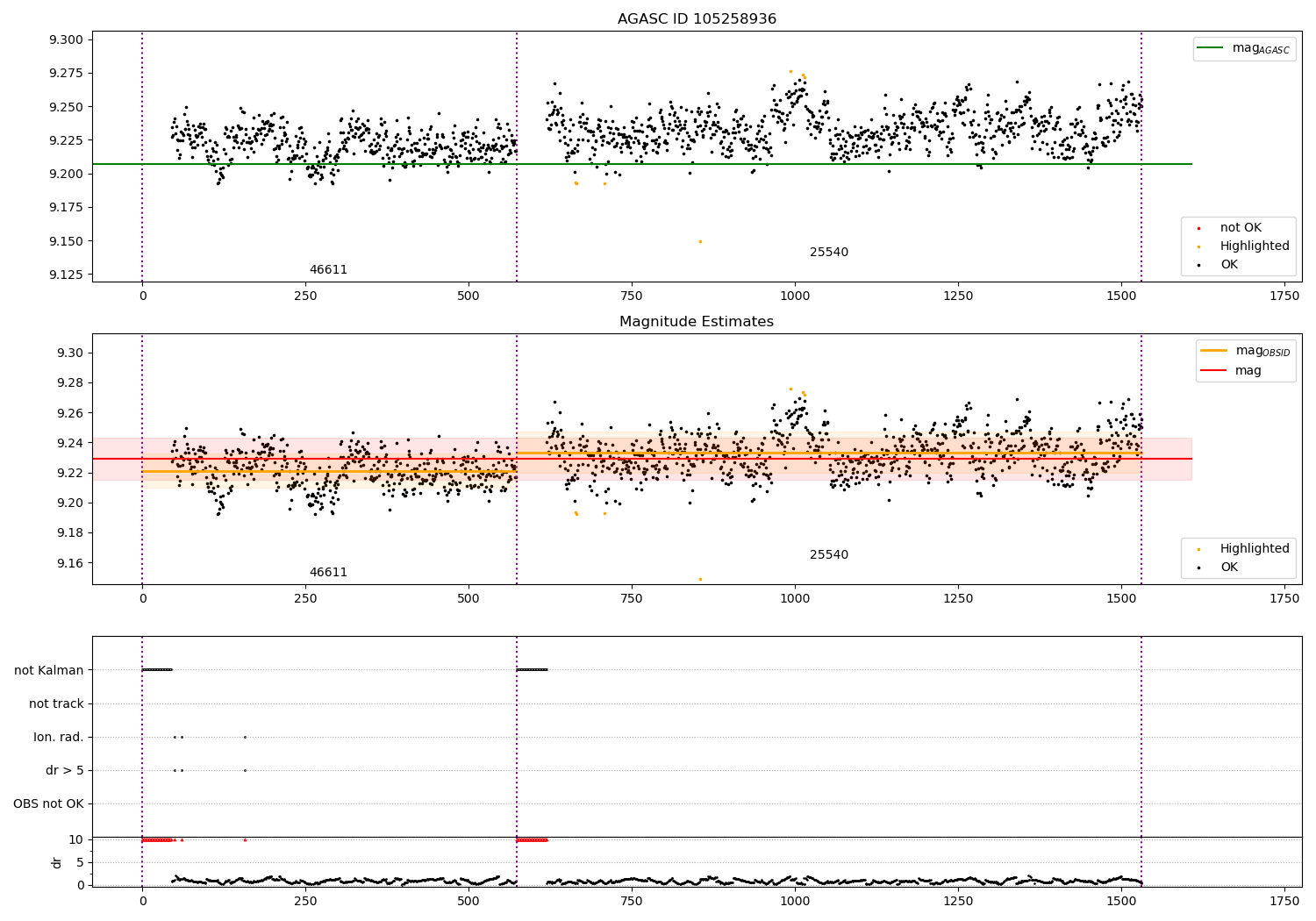
Task: Click the lone orange point below 9.16 in Magnitude Estimates
Action: coord(700,579)
